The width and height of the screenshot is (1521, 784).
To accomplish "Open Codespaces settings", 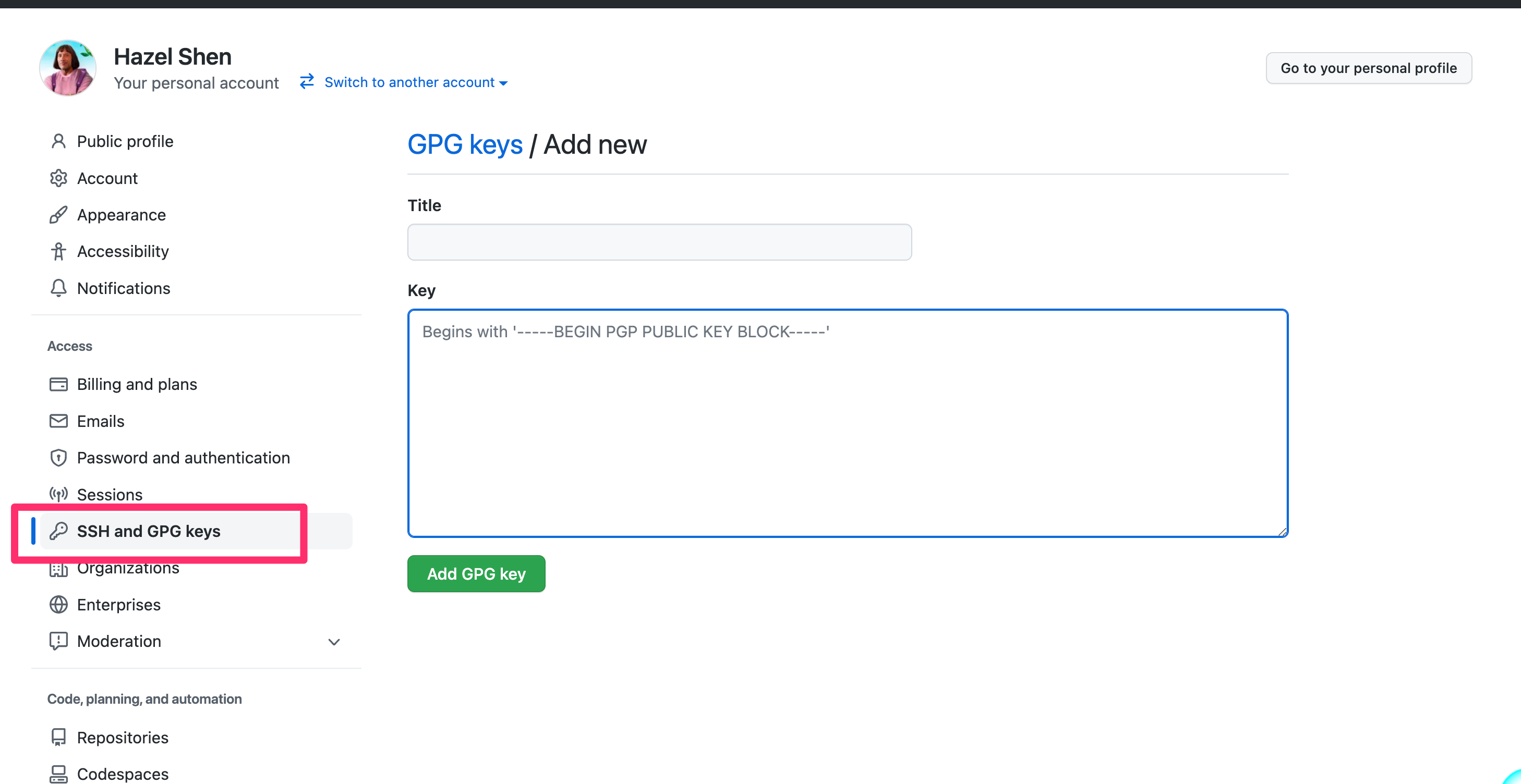I will click(196, 774).
